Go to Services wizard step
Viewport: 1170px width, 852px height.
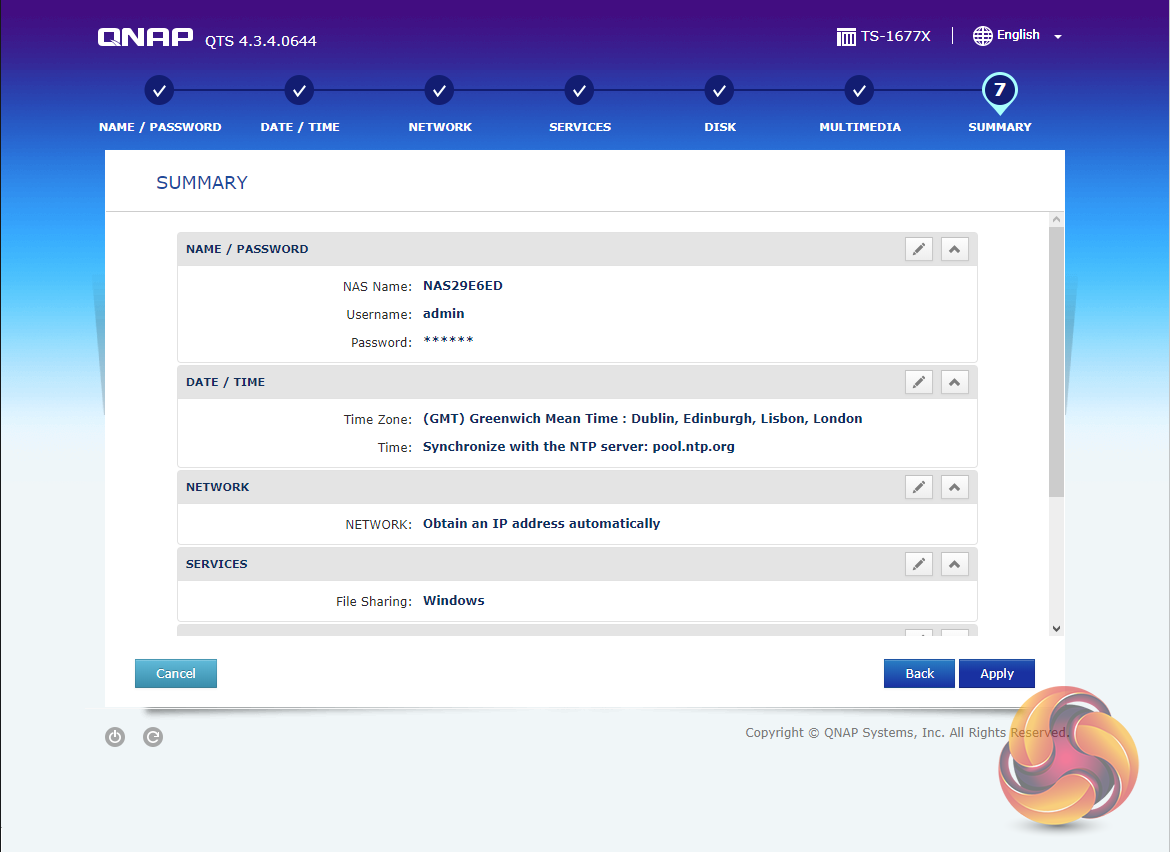(x=579, y=91)
